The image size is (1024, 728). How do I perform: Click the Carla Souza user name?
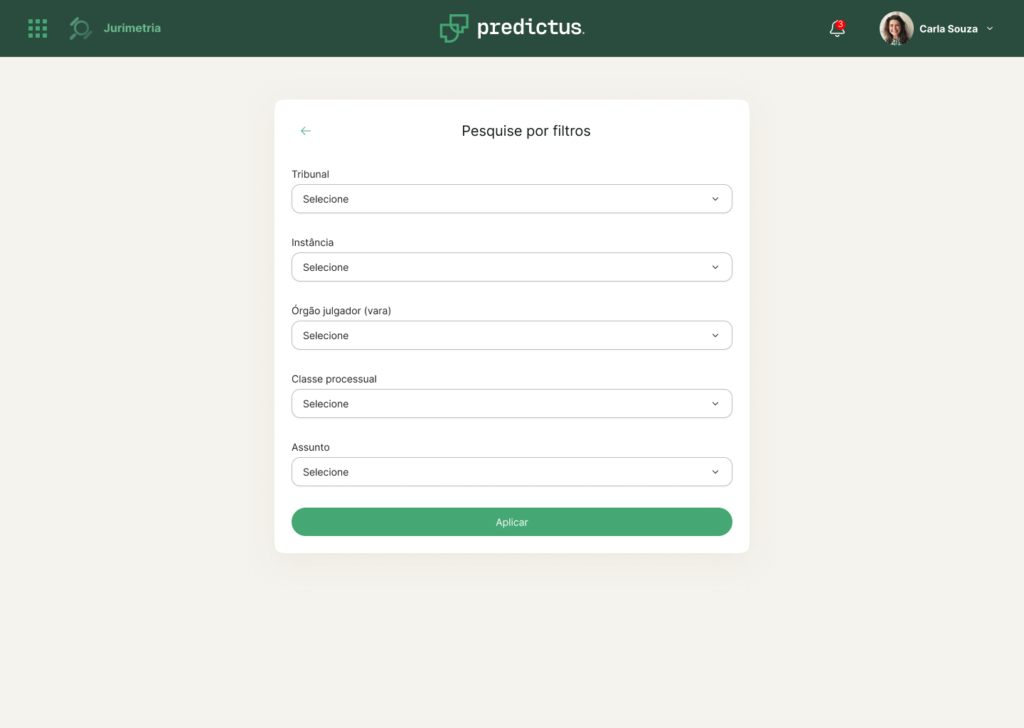point(948,29)
